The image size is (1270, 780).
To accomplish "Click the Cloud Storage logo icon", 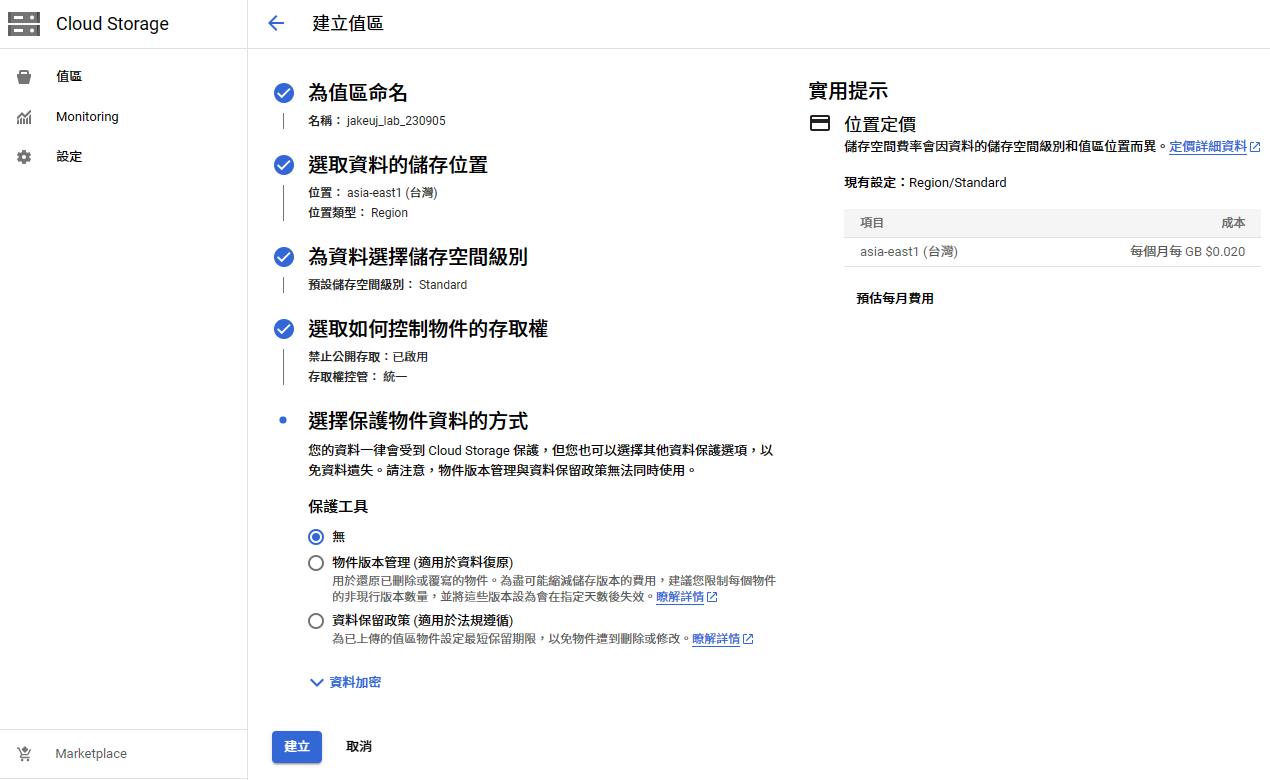I will click(24, 24).
